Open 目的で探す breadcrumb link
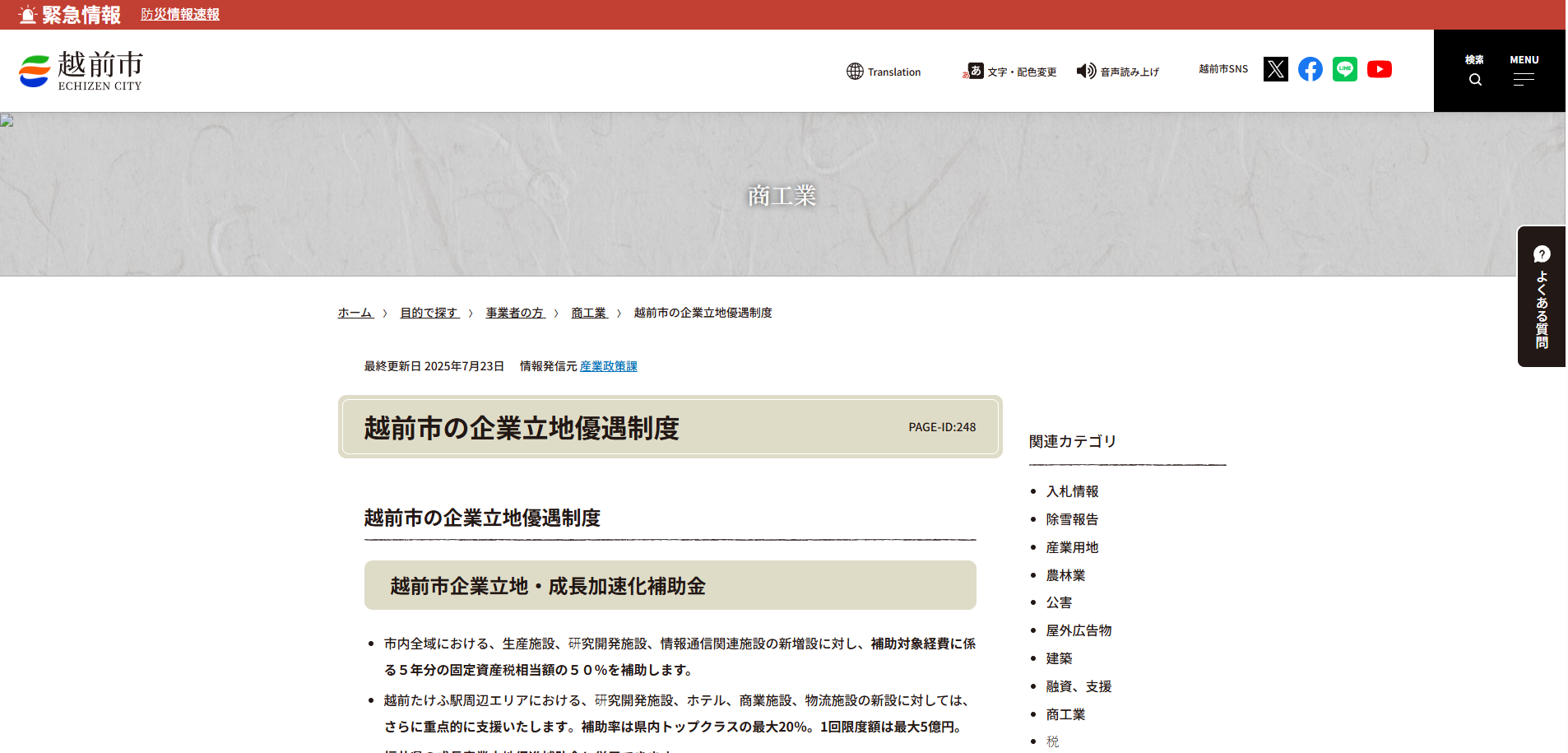 tap(429, 313)
